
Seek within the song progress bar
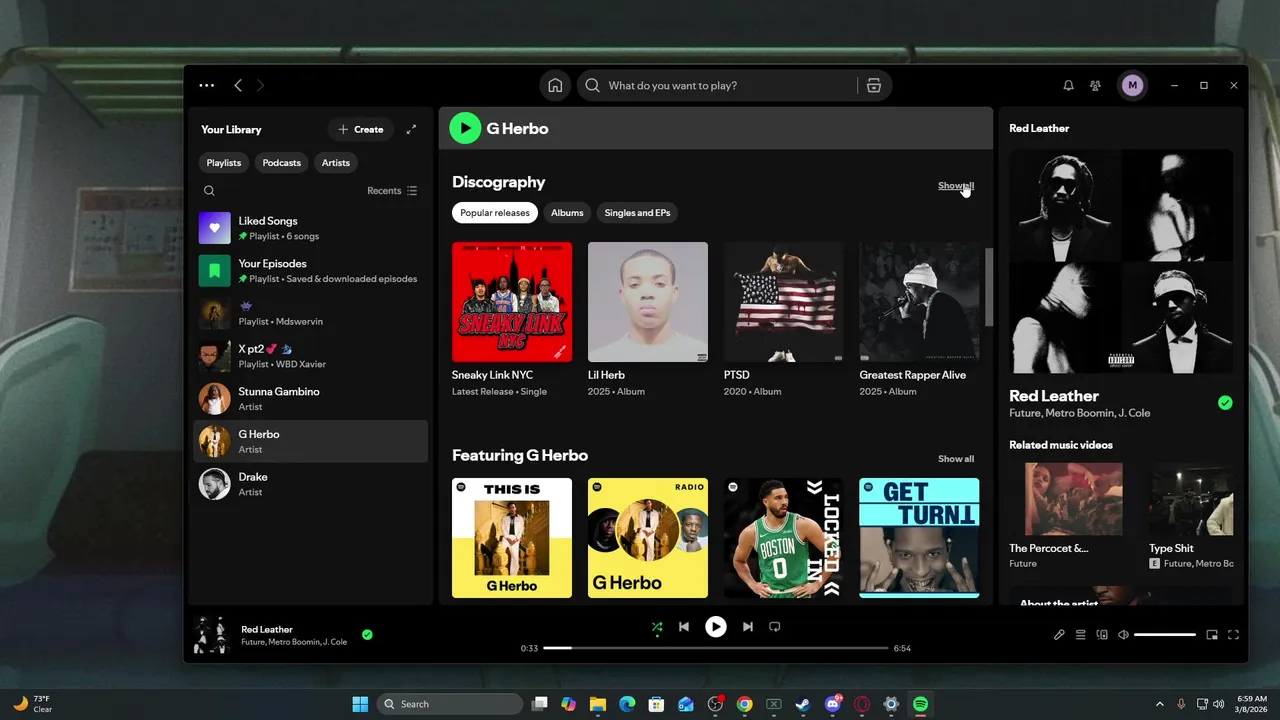pyautogui.click(x=716, y=648)
